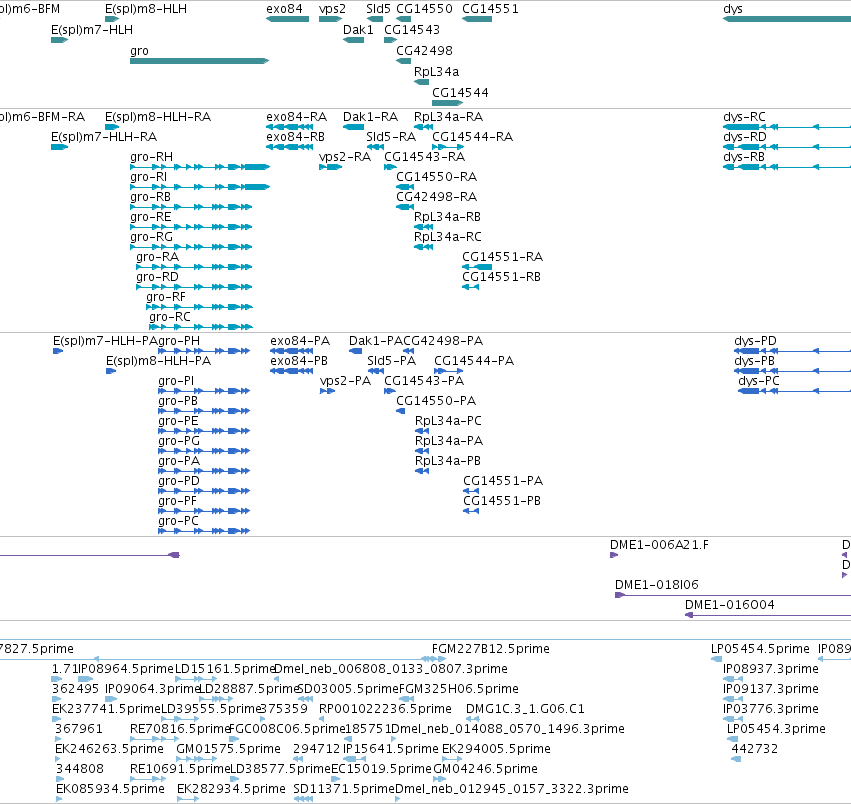Click the vps2 gene label
851x804 pixels.
tap(332, 9)
